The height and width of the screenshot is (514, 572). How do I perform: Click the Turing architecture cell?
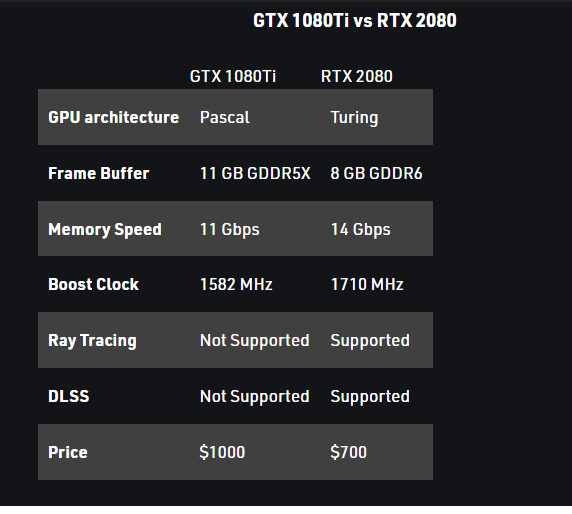pyautogui.click(x=354, y=118)
